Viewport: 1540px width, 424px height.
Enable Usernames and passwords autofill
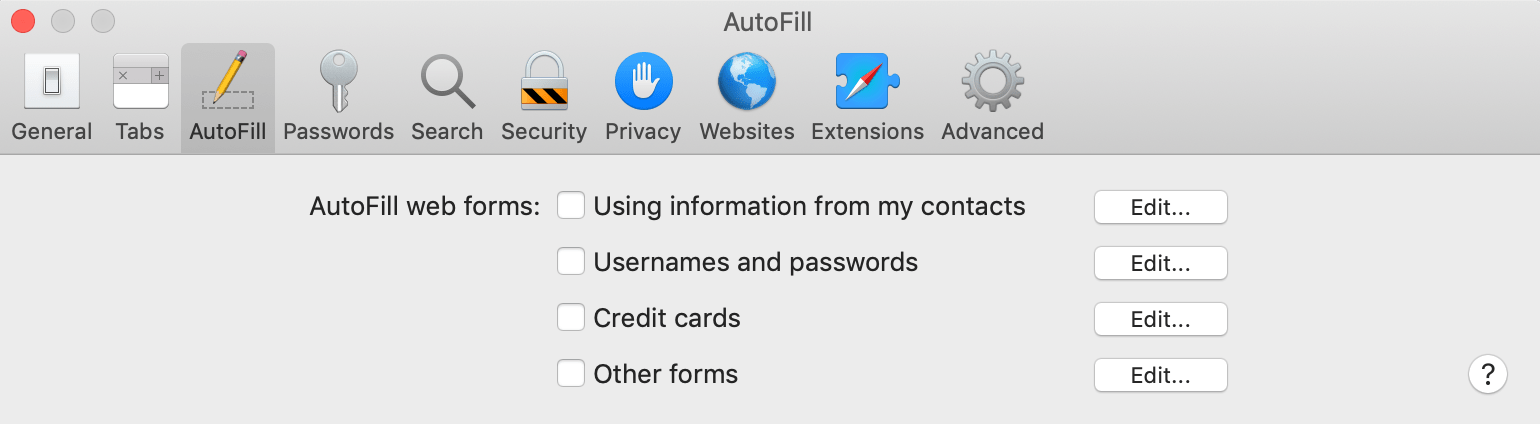(571, 262)
